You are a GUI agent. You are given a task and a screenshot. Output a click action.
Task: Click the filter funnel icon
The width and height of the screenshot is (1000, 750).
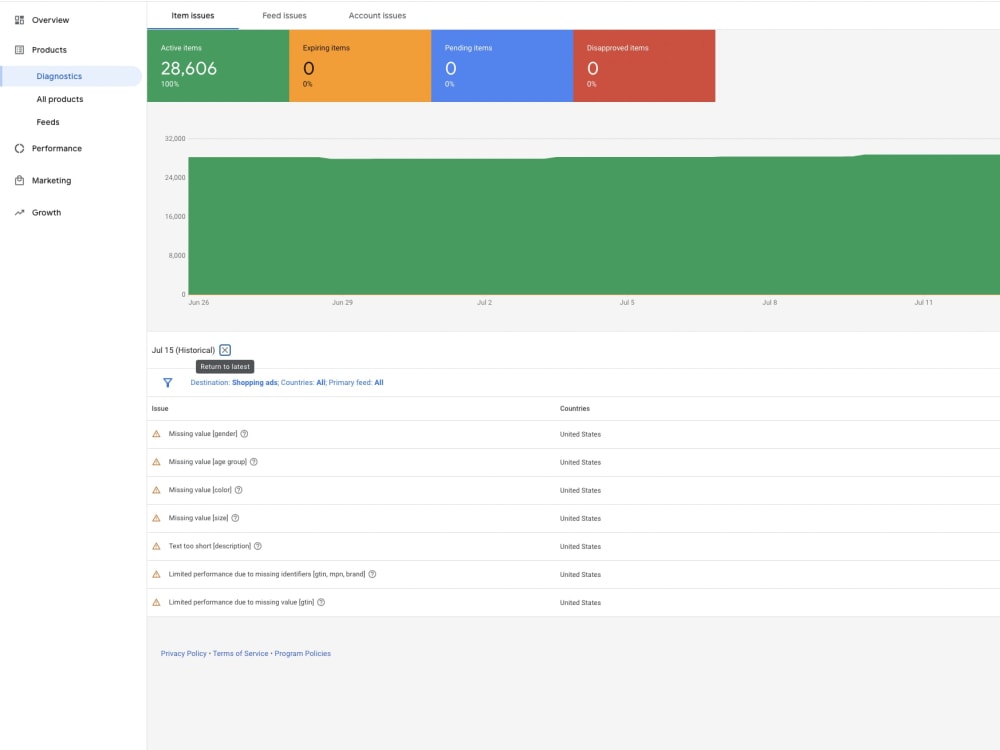point(168,383)
